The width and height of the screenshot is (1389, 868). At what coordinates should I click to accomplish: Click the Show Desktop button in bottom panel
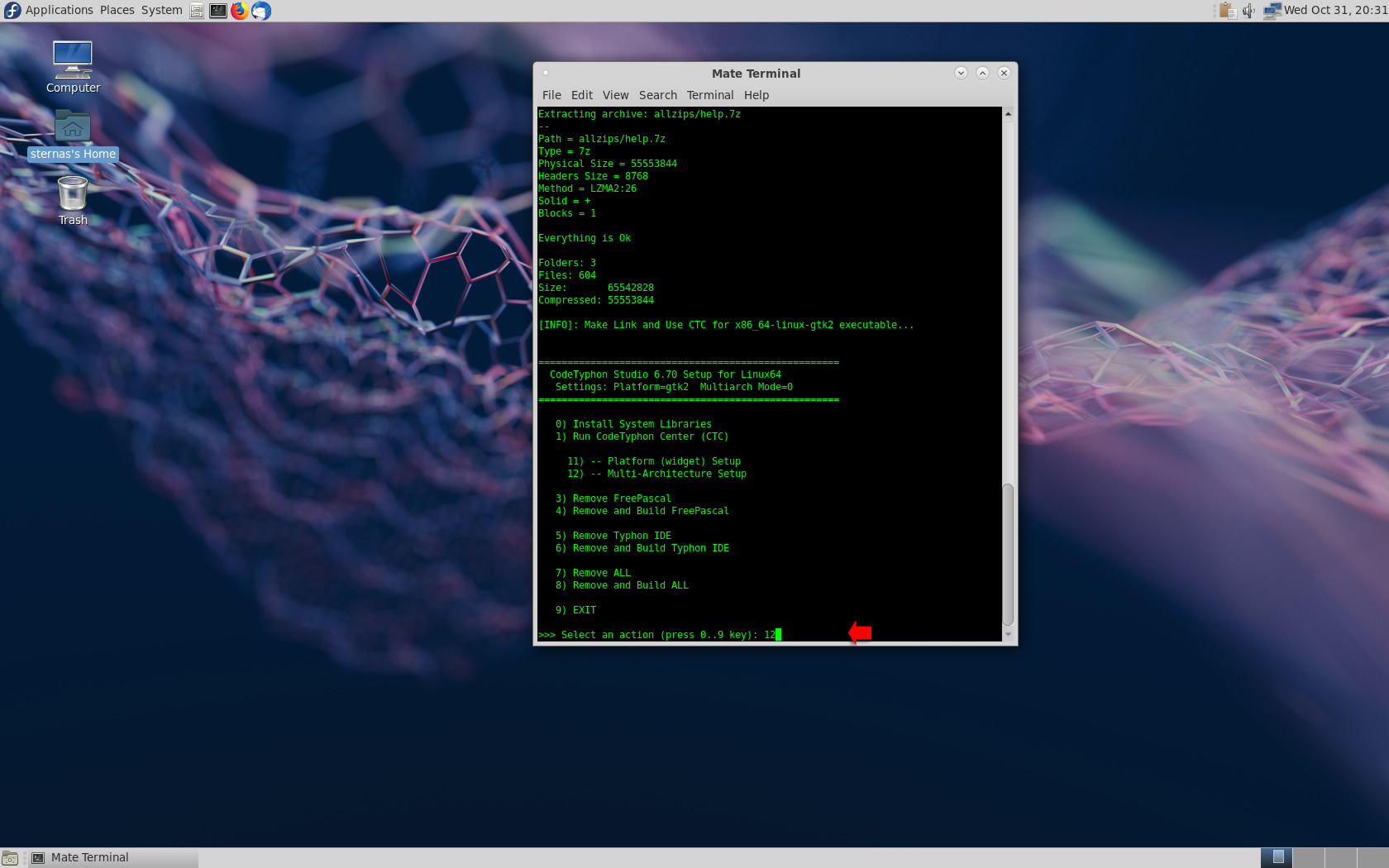click(10, 858)
